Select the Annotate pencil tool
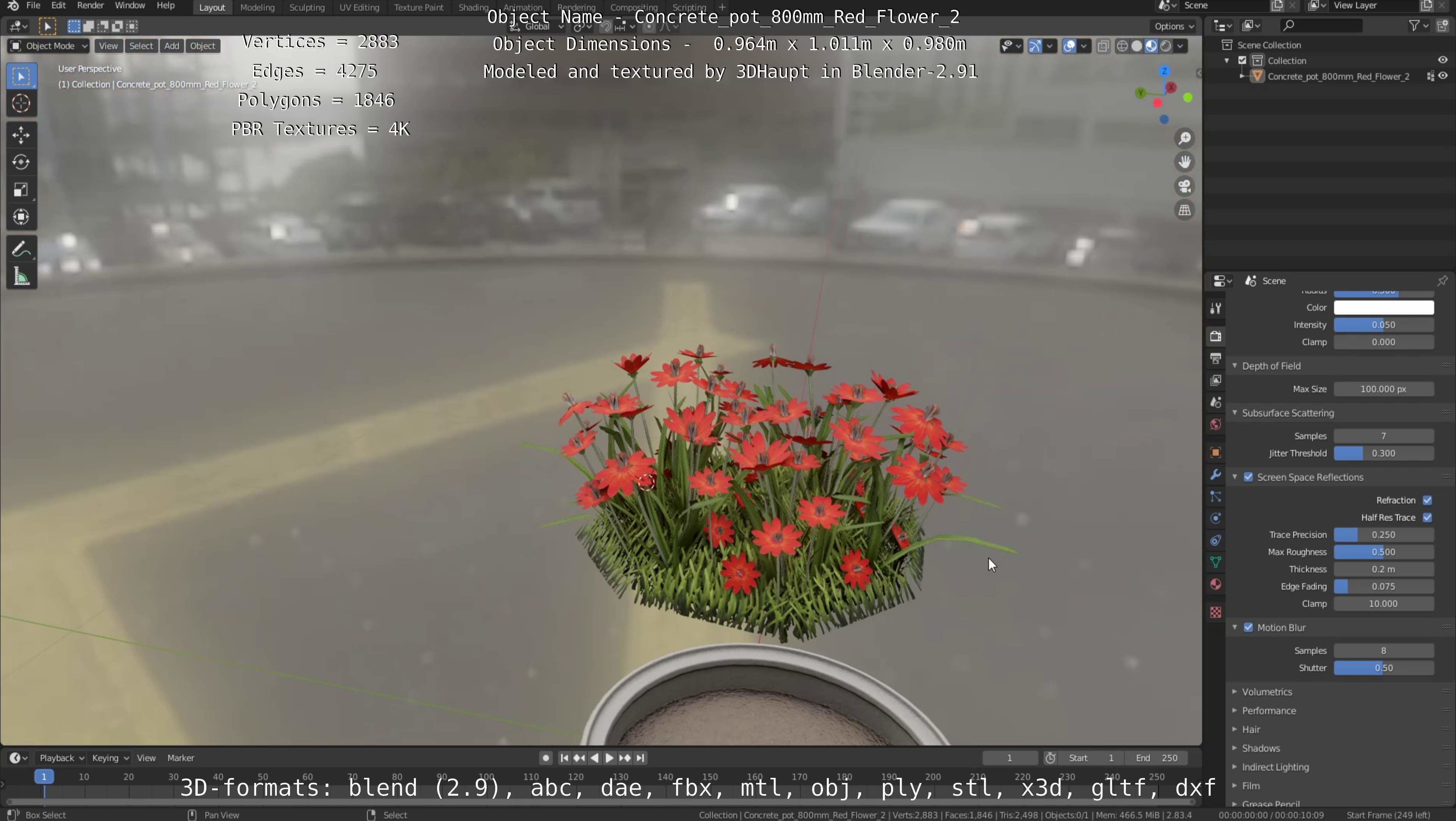The width and height of the screenshot is (1456, 821). pyautogui.click(x=21, y=249)
